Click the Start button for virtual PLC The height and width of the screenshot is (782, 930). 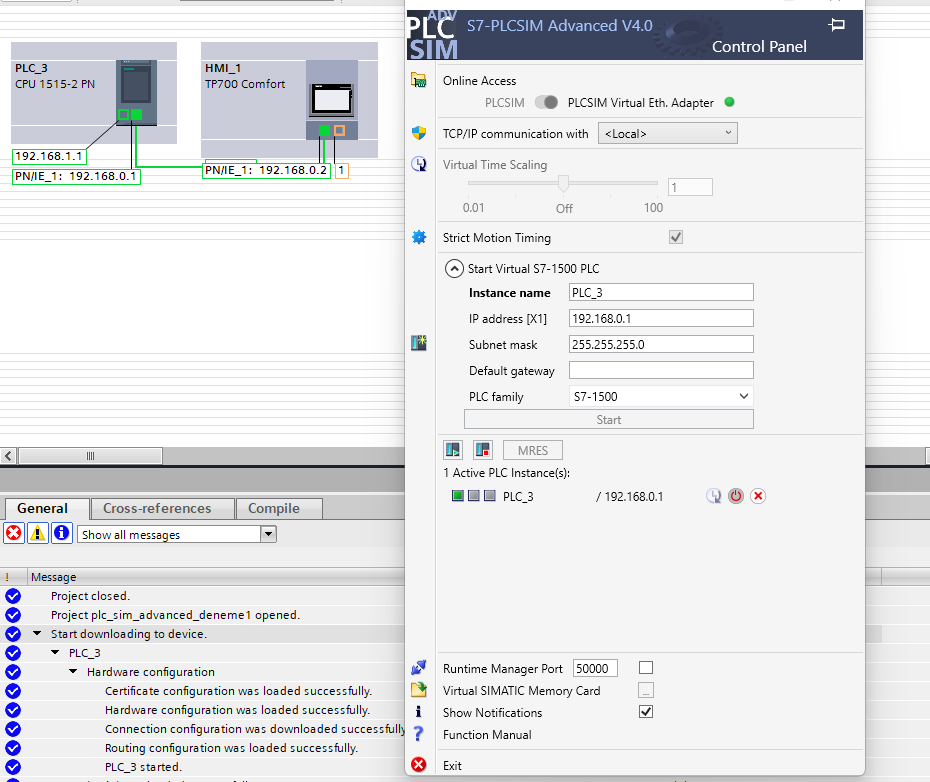click(609, 419)
